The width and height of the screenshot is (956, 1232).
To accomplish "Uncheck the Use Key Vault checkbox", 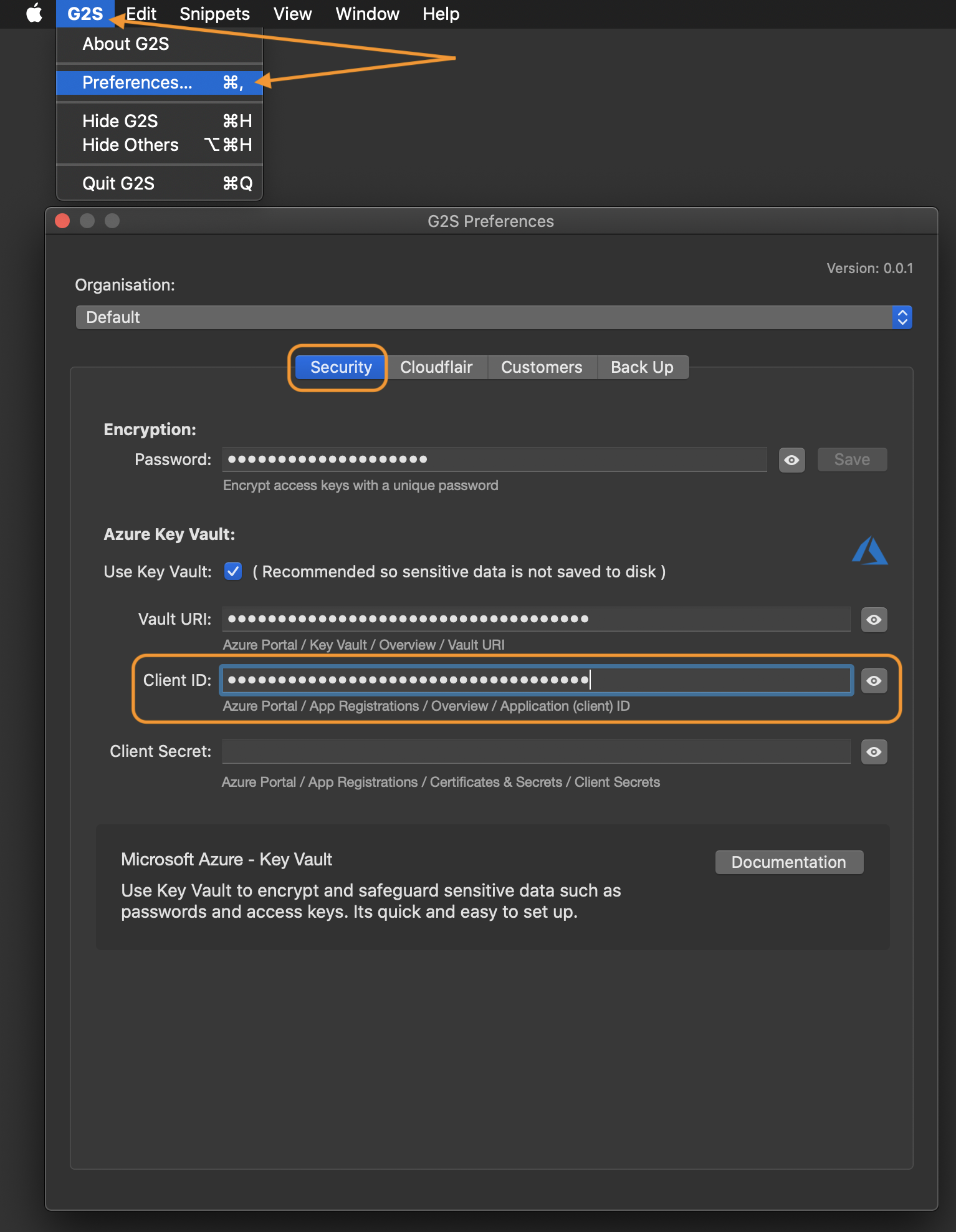I will point(233,571).
